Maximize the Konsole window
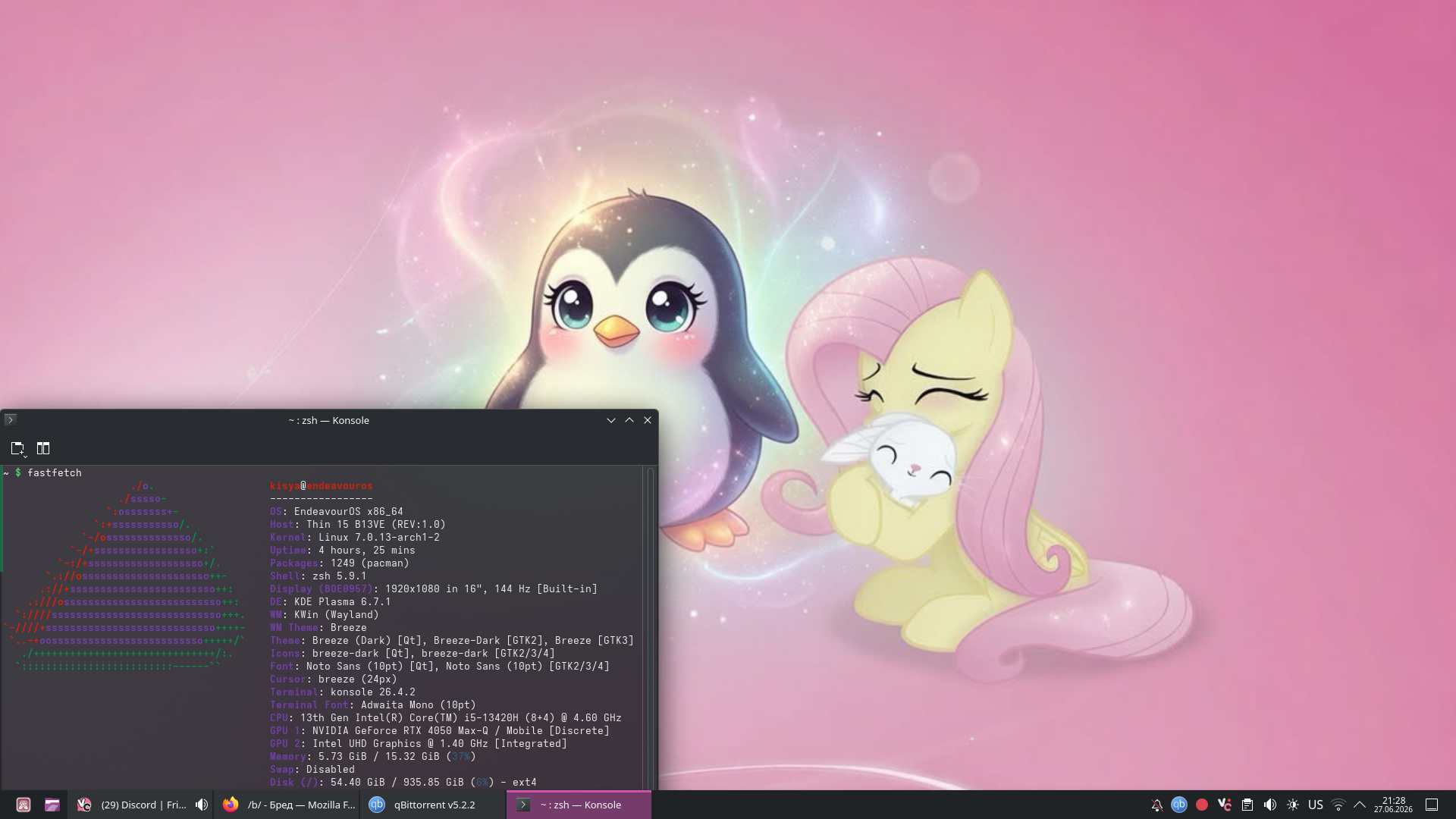This screenshot has height=819, width=1456. [629, 420]
